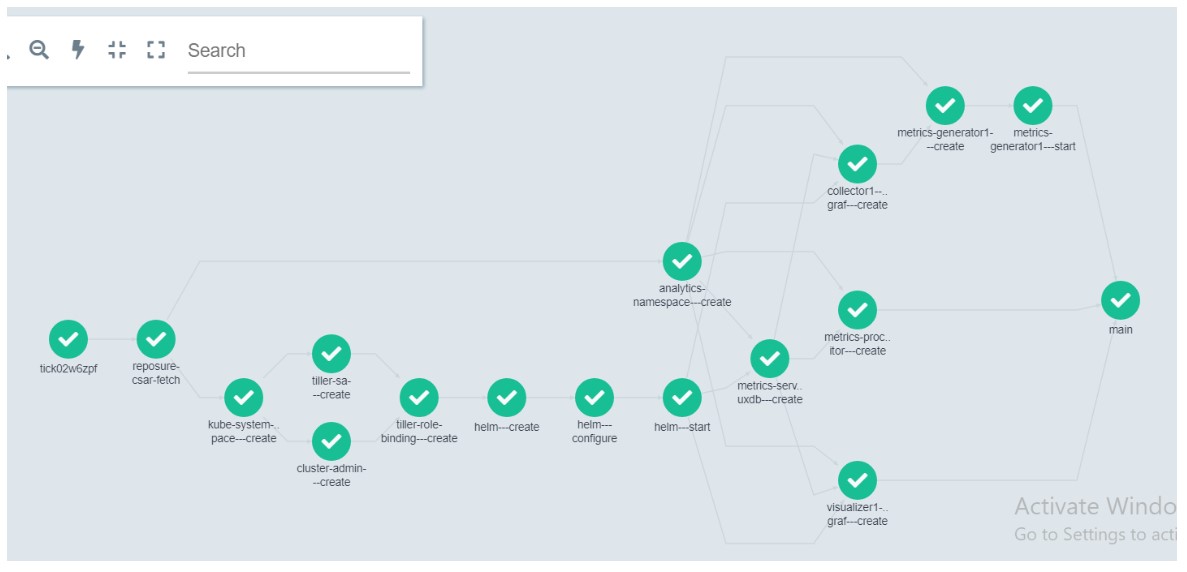1187x572 pixels.
Task: Click the visualizer1 graf create node
Action: 858,480
